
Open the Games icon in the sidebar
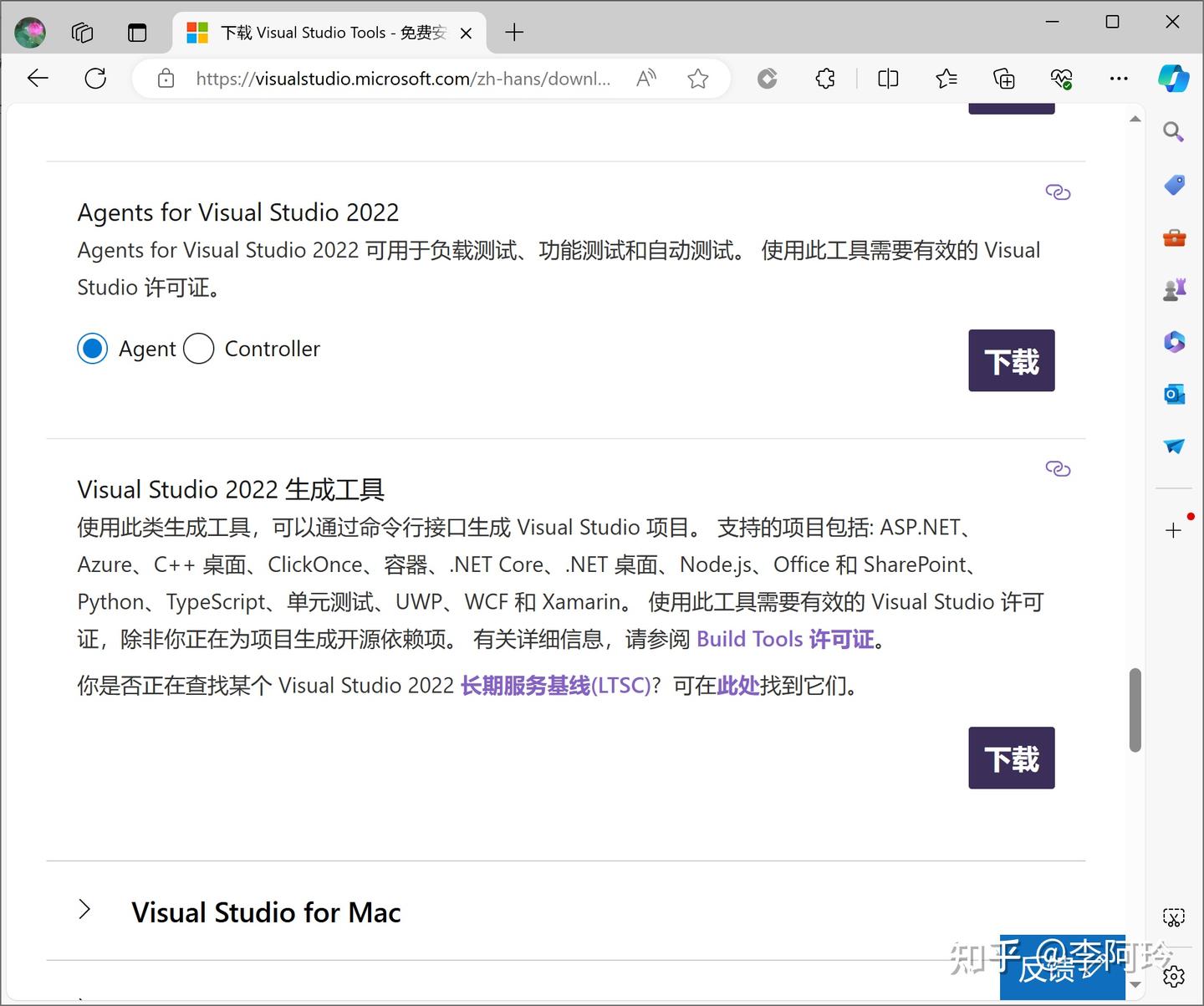[x=1174, y=288]
